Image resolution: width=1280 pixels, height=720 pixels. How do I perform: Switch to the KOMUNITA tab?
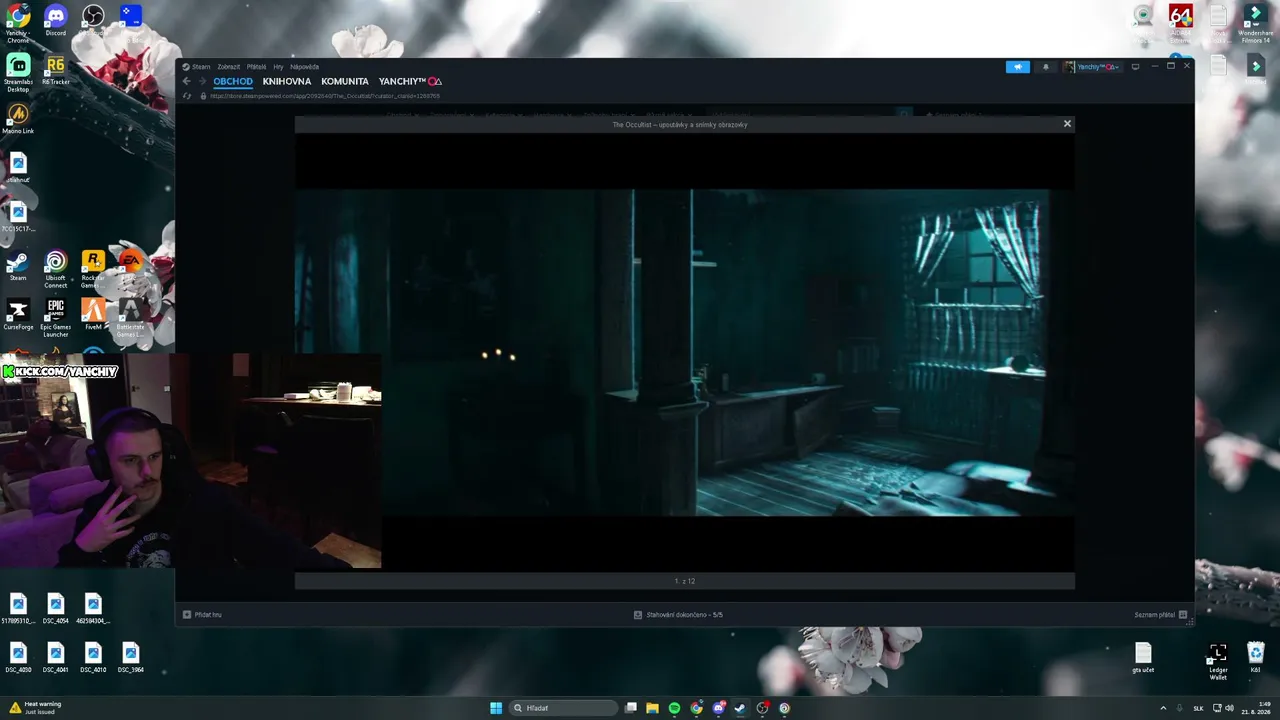point(345,81)
